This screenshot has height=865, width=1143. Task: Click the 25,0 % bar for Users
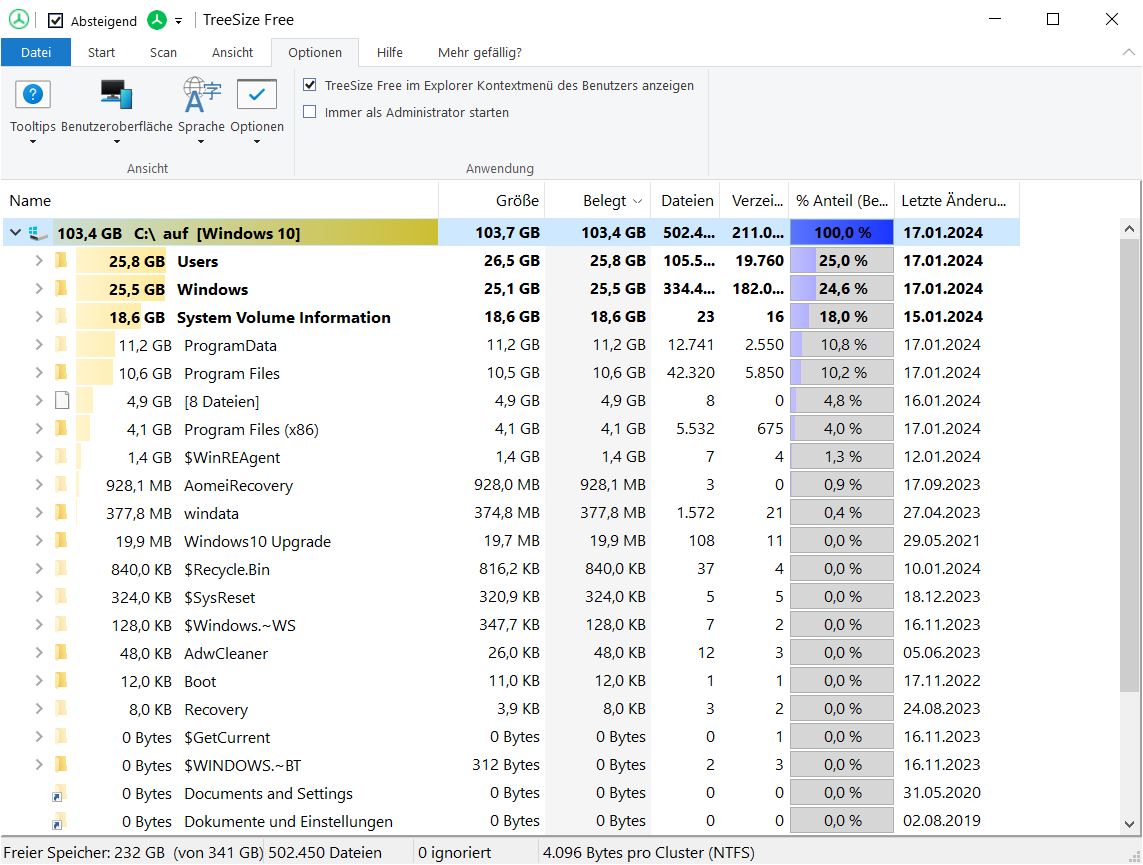842,260
